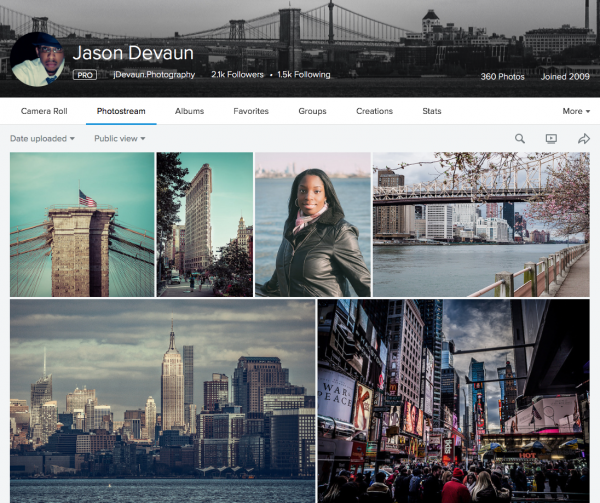600x503 pixels.
Task: Click the Joined 2009 text
Action: [x=565, y=77]
